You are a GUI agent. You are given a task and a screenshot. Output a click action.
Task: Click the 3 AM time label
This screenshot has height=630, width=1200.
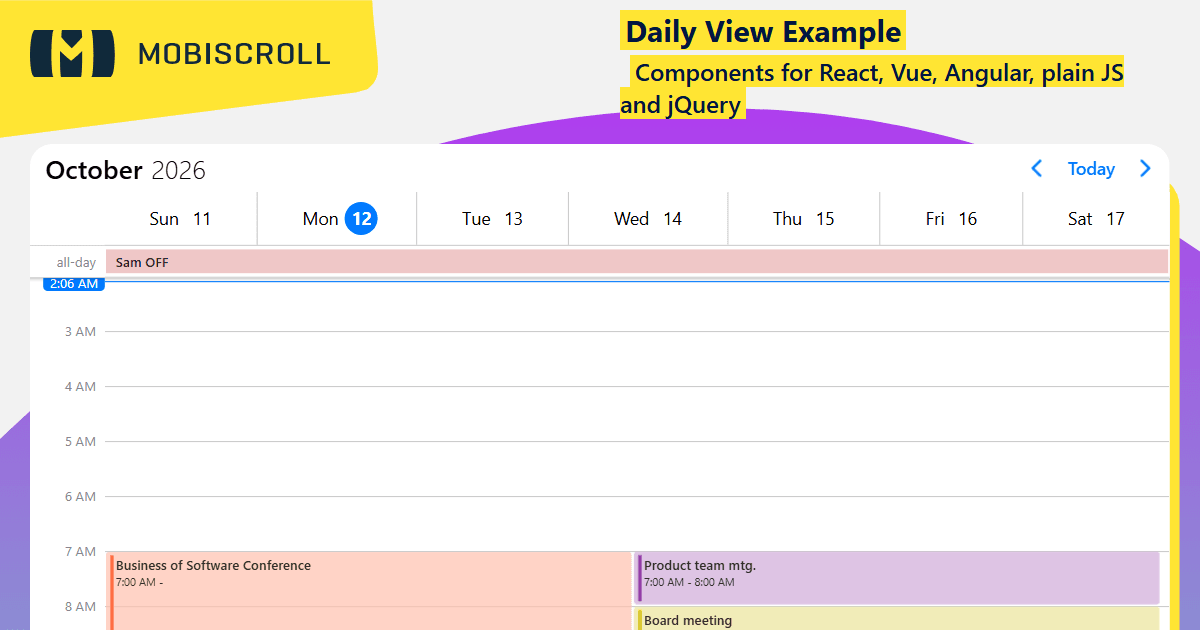[x=80, y=331]
